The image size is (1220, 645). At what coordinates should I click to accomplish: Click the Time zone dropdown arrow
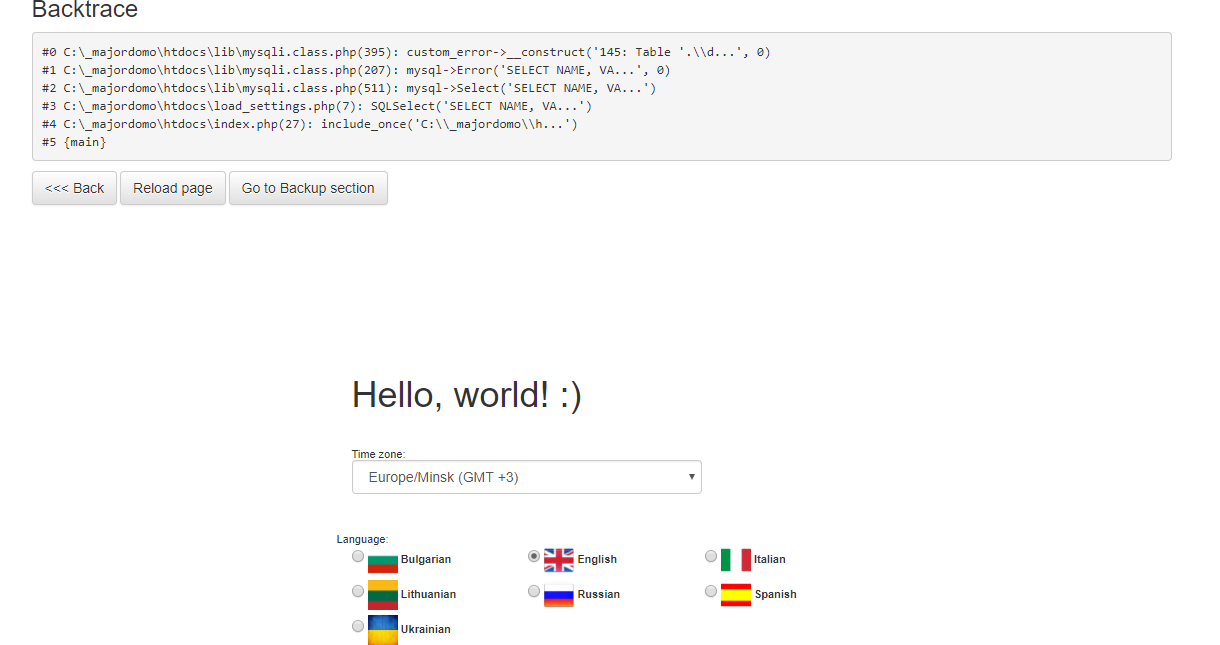(691, 477)
